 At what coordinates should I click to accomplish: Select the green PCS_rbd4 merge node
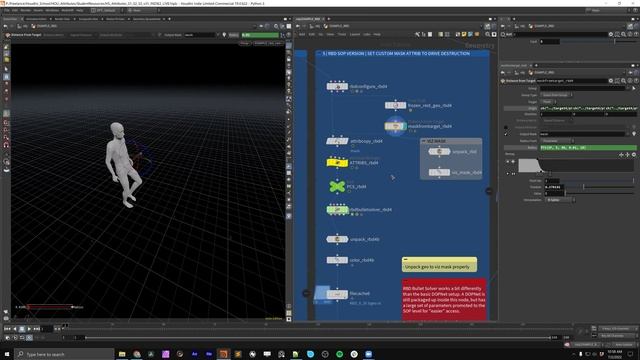[x=337, y=187]
